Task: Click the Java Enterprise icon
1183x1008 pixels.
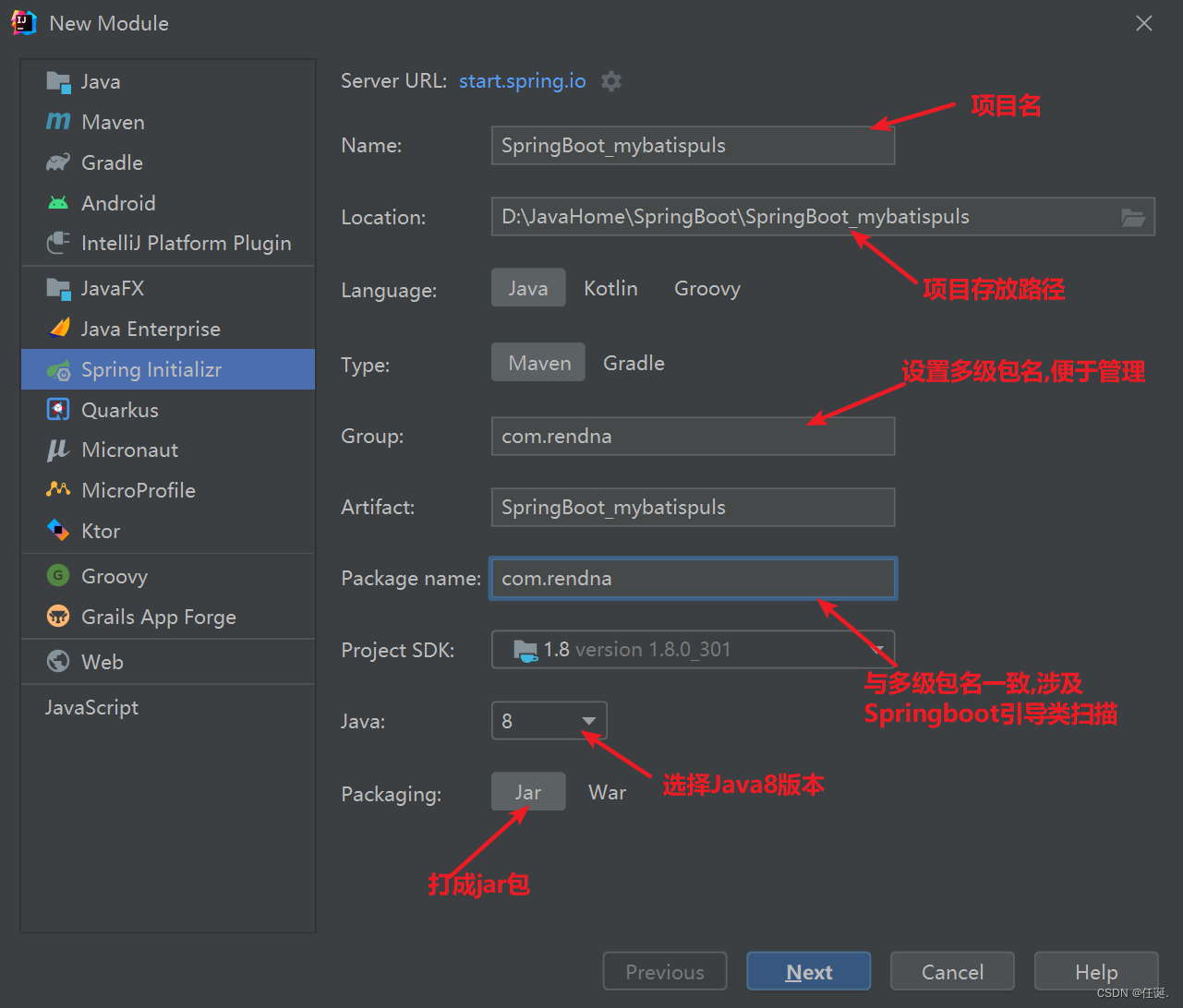Action: click(x=58, y=329)
